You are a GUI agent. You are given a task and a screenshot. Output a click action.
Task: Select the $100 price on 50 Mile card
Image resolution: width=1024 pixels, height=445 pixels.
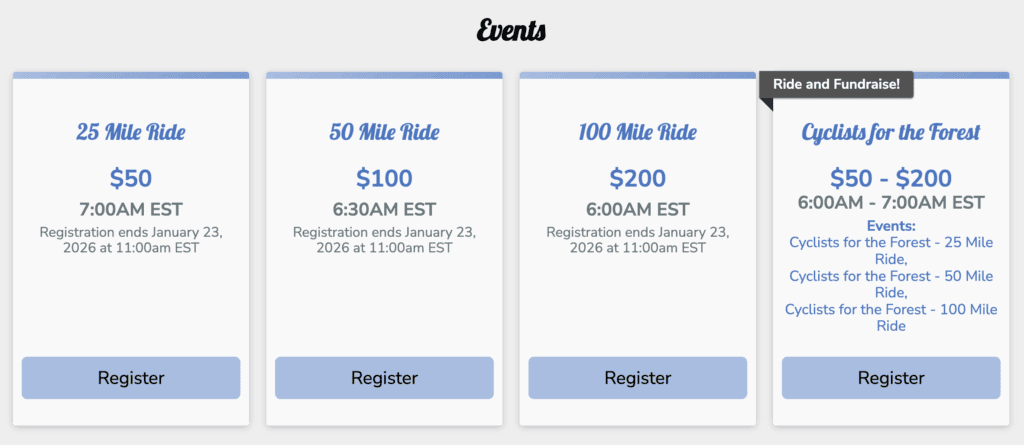click(x=384, y=178)
